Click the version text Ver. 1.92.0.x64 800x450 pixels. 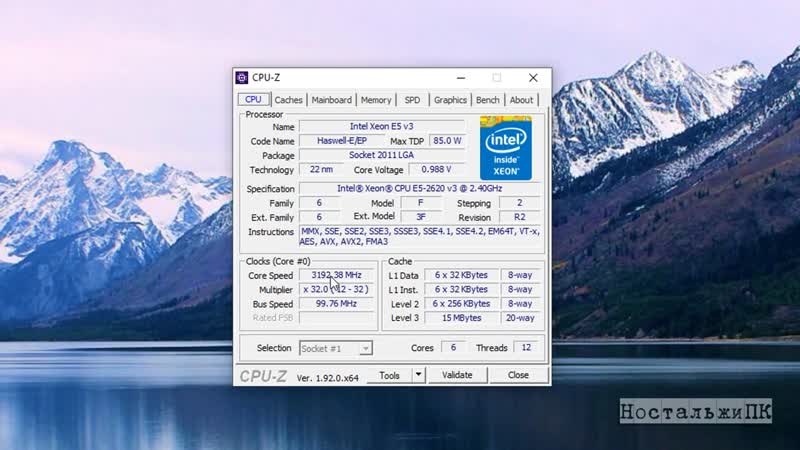[x=328, y=378]
